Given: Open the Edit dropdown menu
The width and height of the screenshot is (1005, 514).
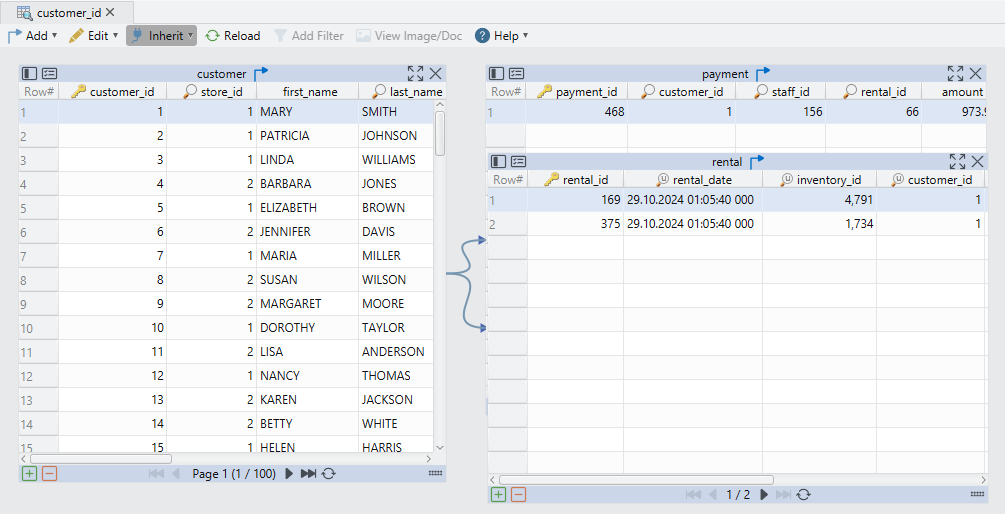Looking at the screenshot, I should 94,36.
